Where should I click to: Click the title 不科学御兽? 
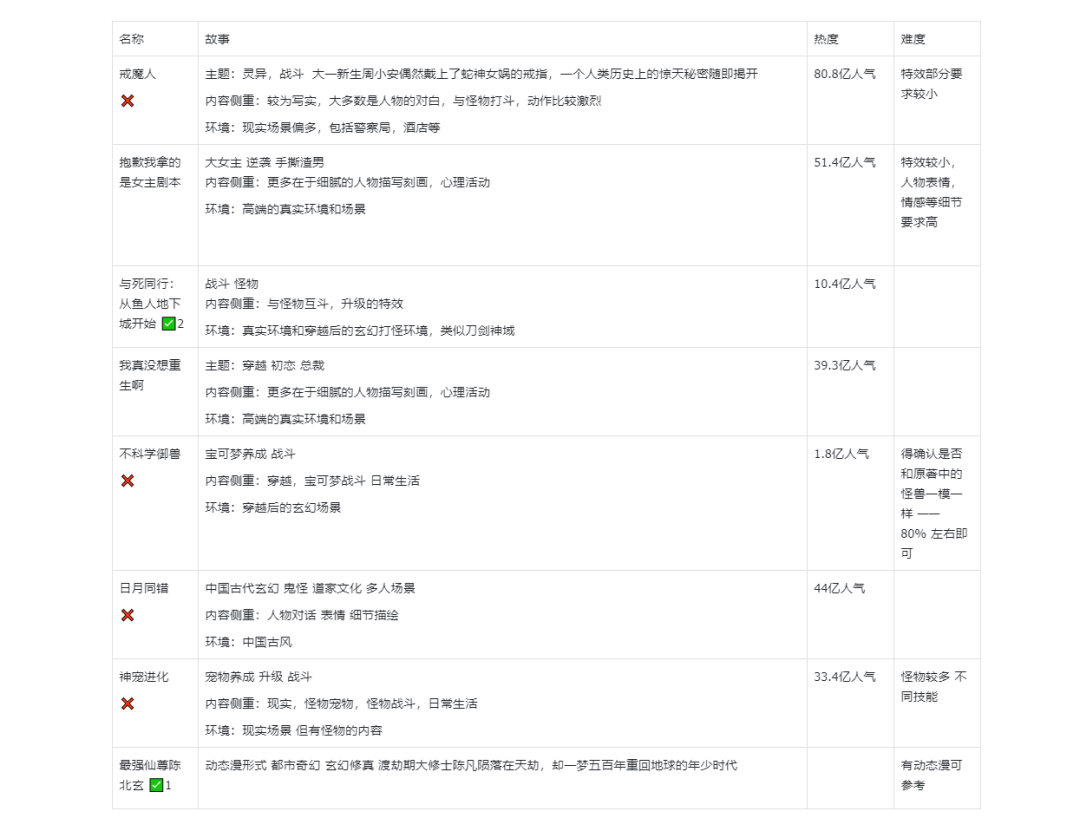(150, 453)
